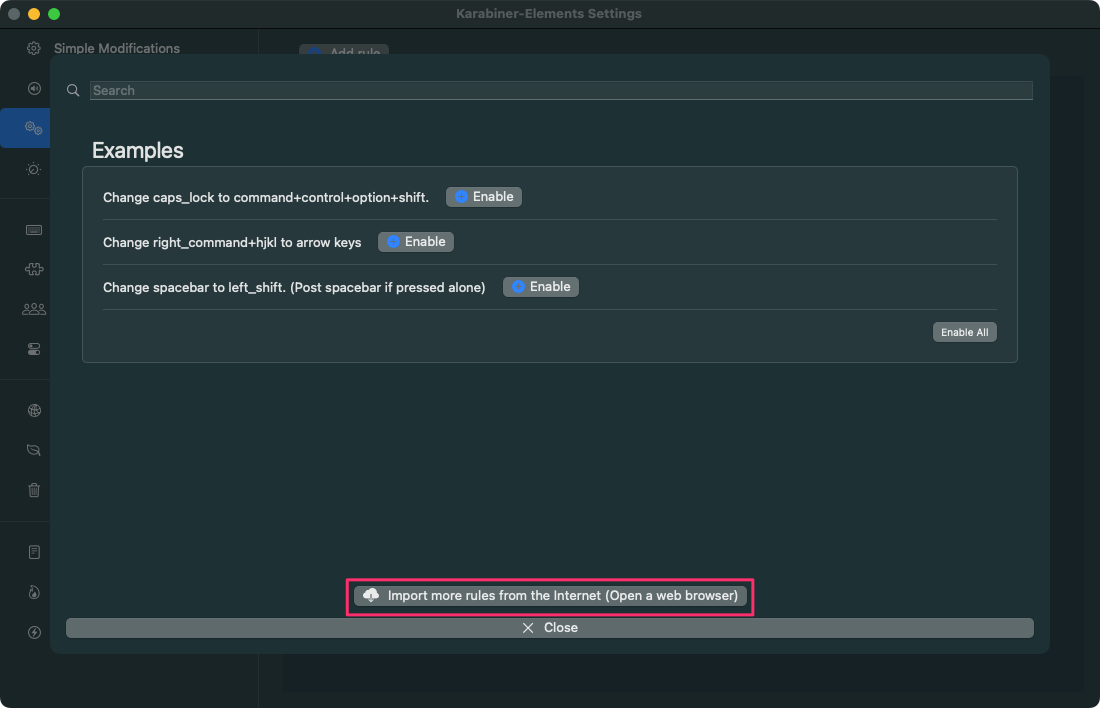Image resolution: width=1100 pixels, height=708 pixels.
Task: Import more rules from the Internet
Action: tap(550, 596)
